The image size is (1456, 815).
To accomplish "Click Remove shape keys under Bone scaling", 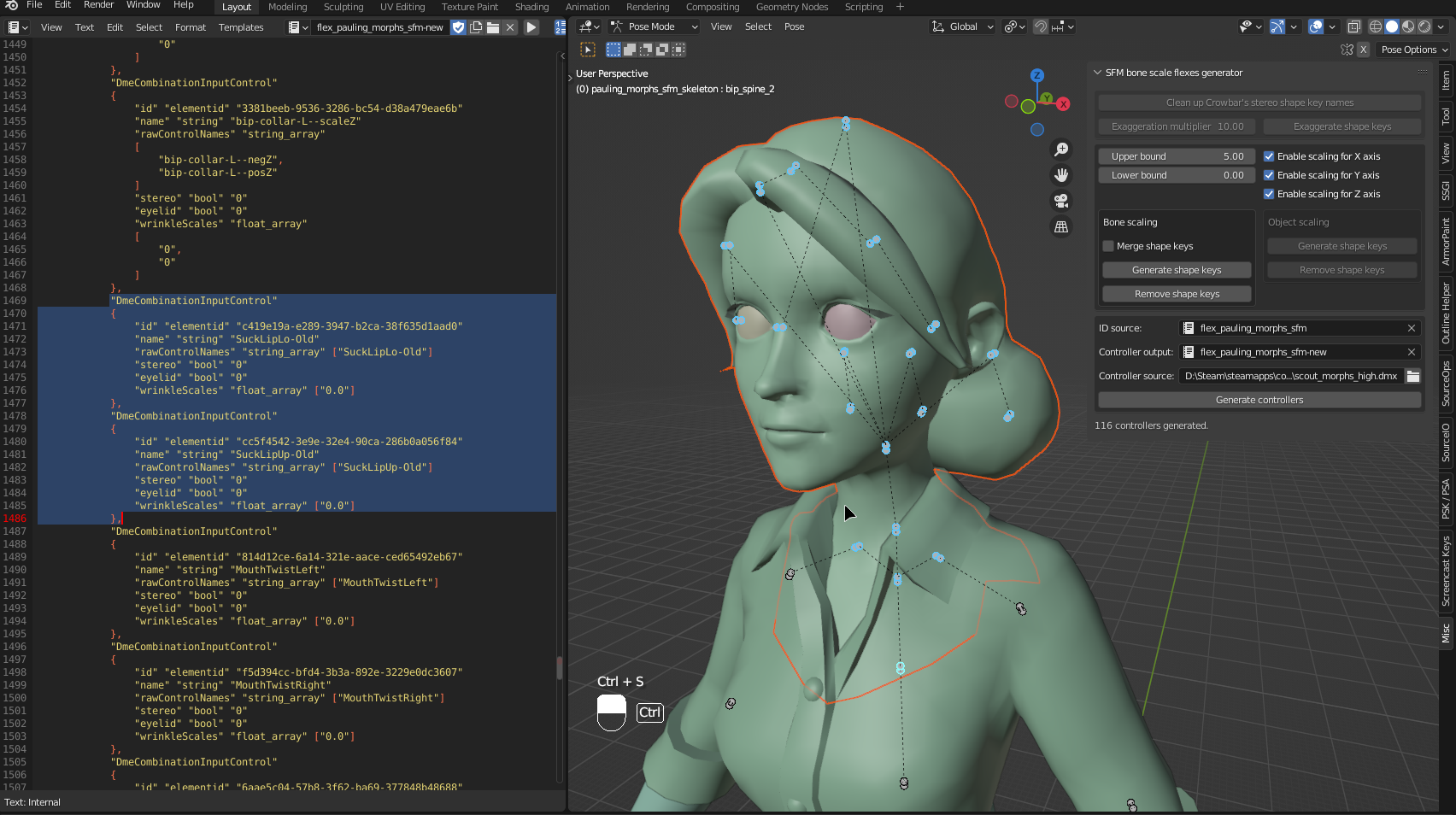I will tap(1177, 294).
